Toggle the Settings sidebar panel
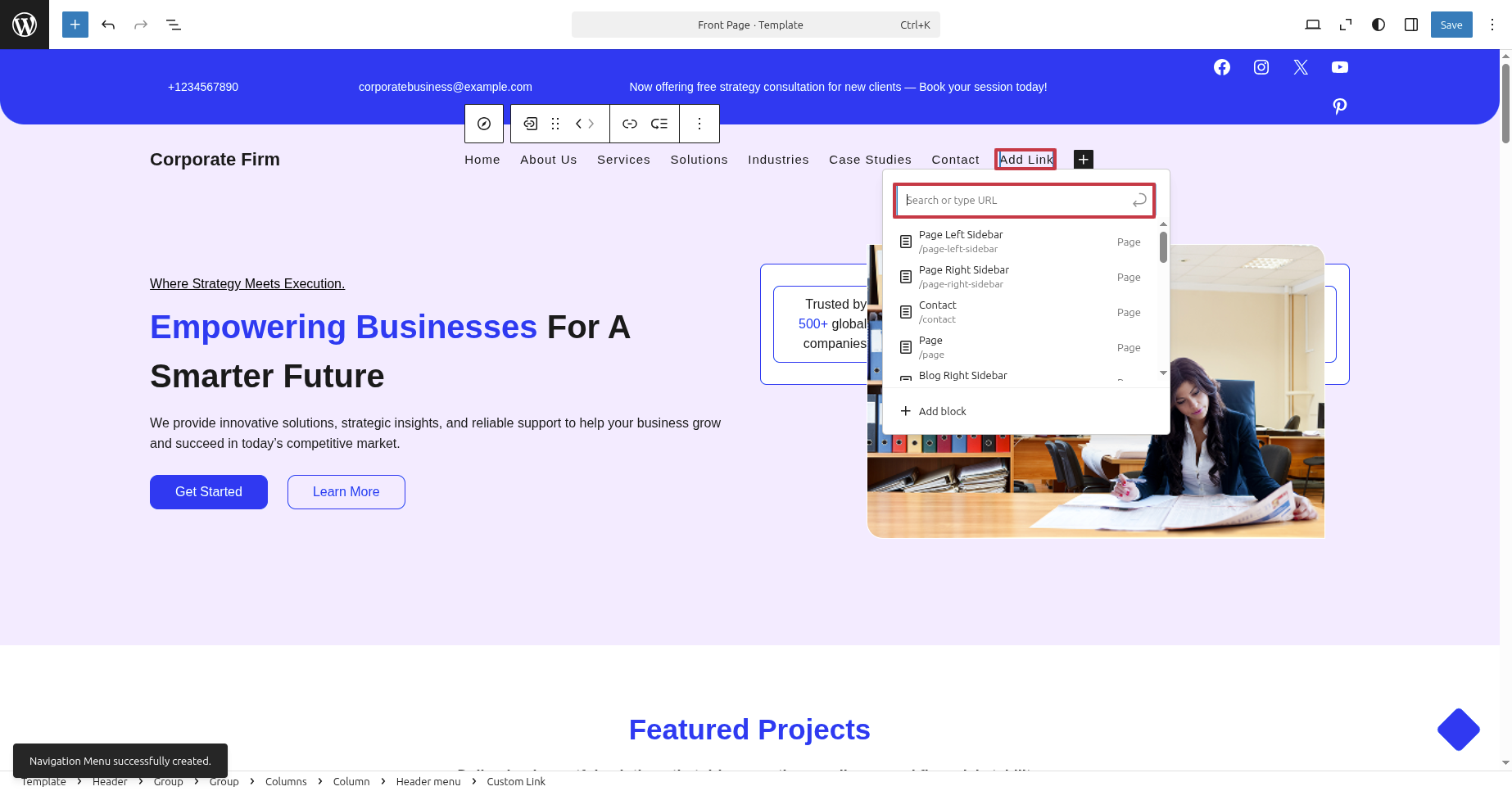This screenshot has width=1512, height=791. click(x=1411, y=25)
